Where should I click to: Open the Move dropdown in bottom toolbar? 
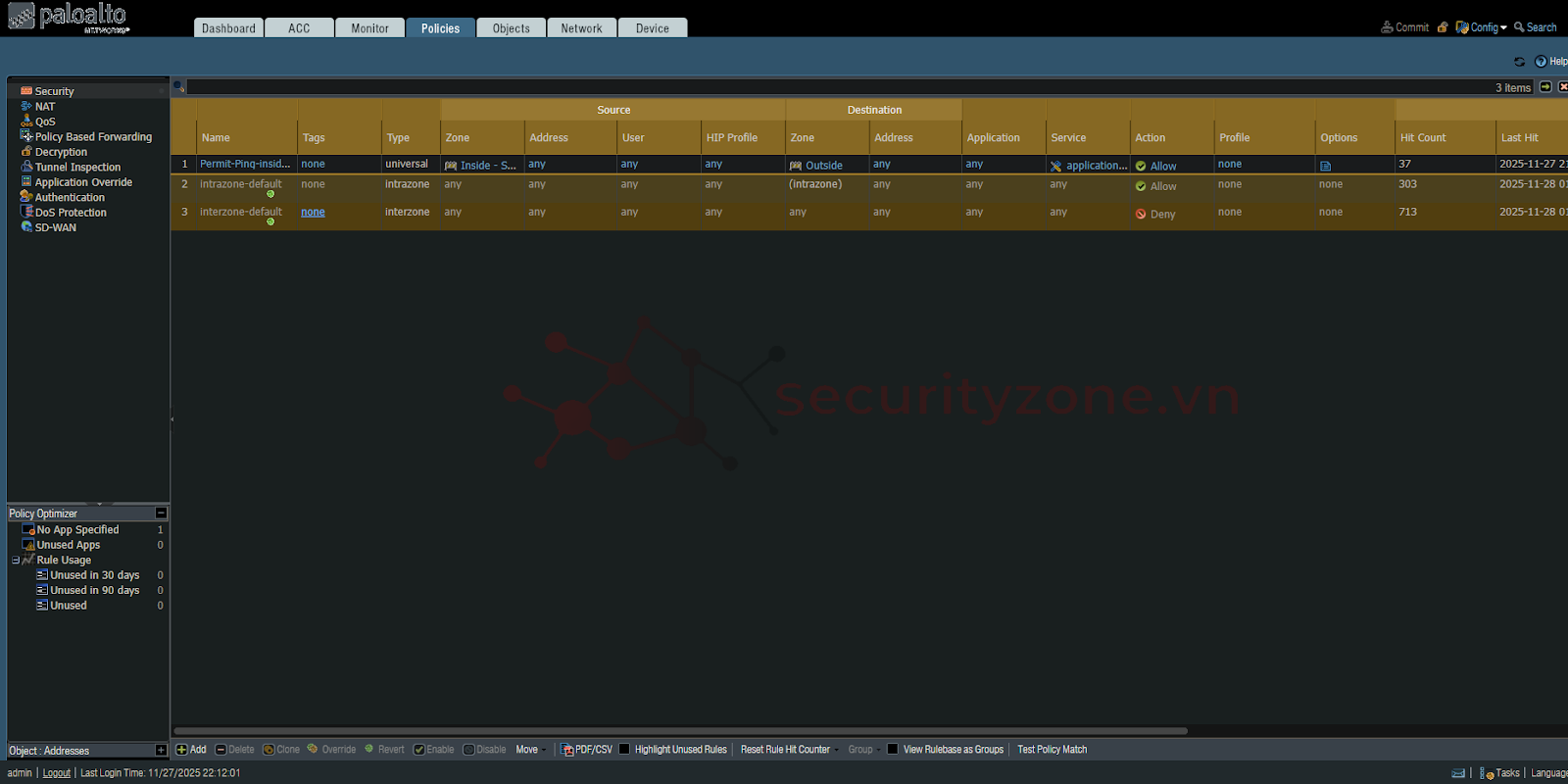click(530, 750)
